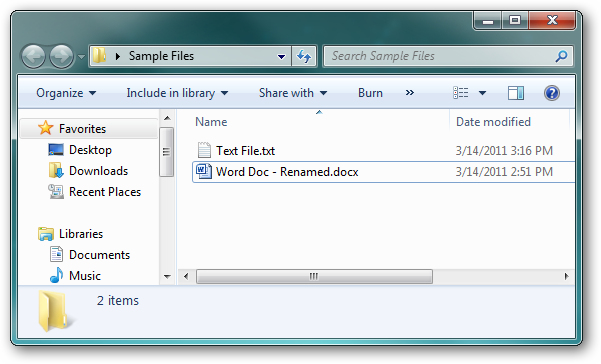Click the Documents library icon
The image size is (601, 364).
(x=56, y=254)
